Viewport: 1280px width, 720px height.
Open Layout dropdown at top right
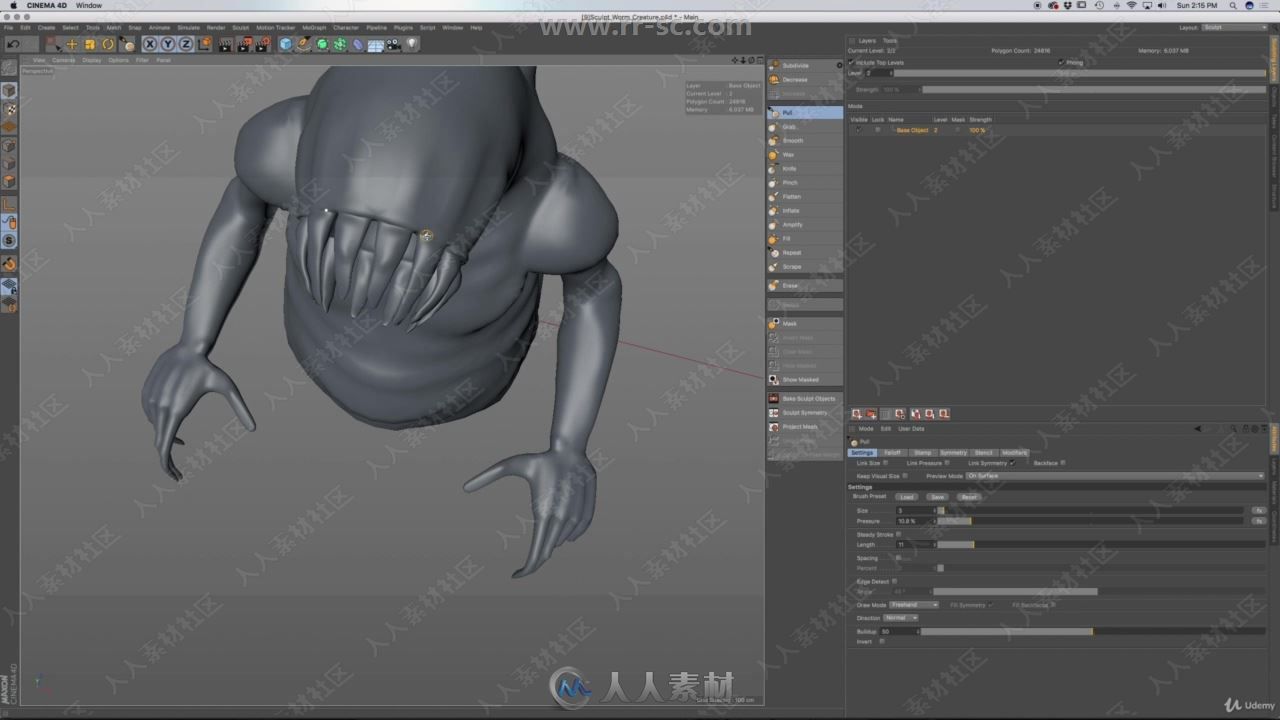(1236, 27)
